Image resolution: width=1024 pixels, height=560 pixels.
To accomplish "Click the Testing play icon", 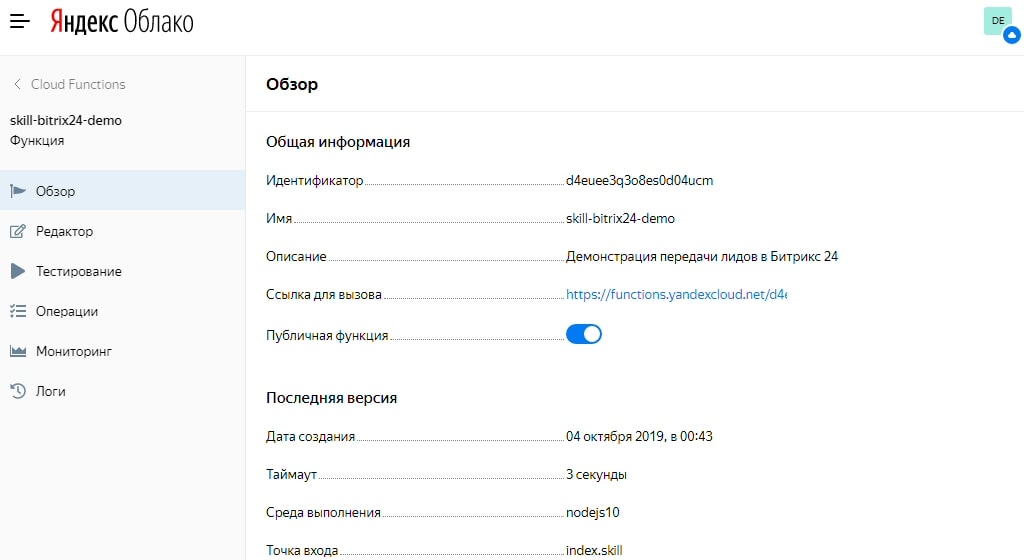I will click(x=17, y=271).
